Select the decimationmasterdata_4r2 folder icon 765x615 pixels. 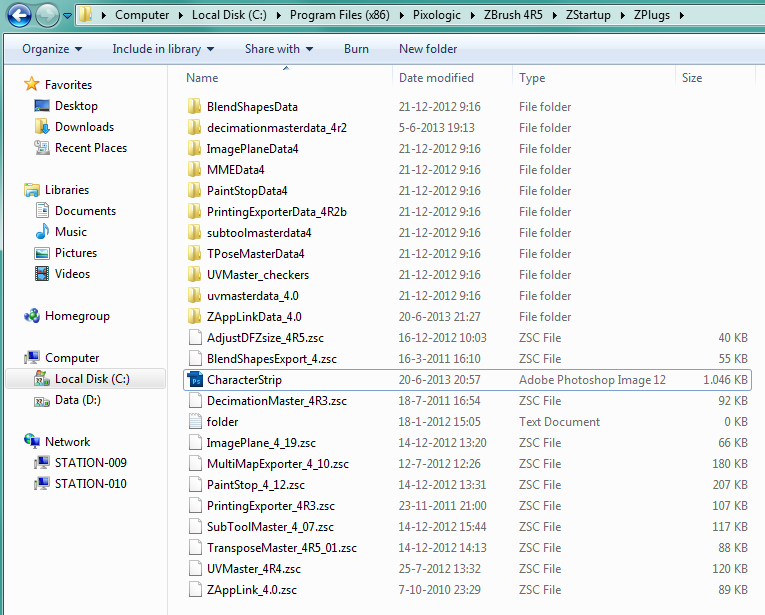[194, 127]
